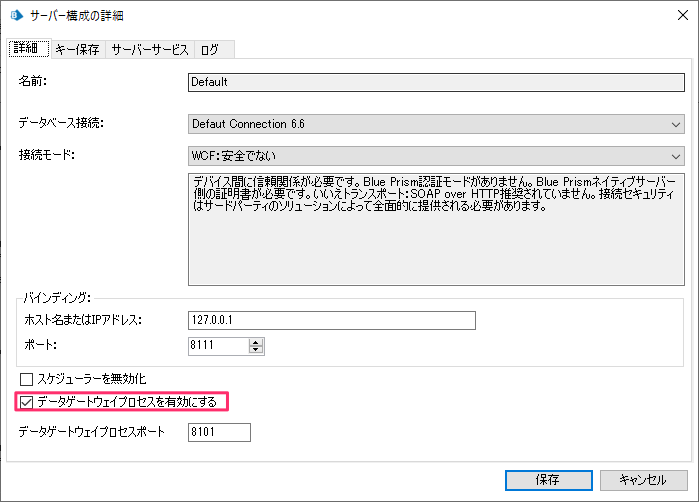Expand the データベース接続 dropdown
Image resolution: width=699 pixels, height=502 pixels.
tap(436, 124)
